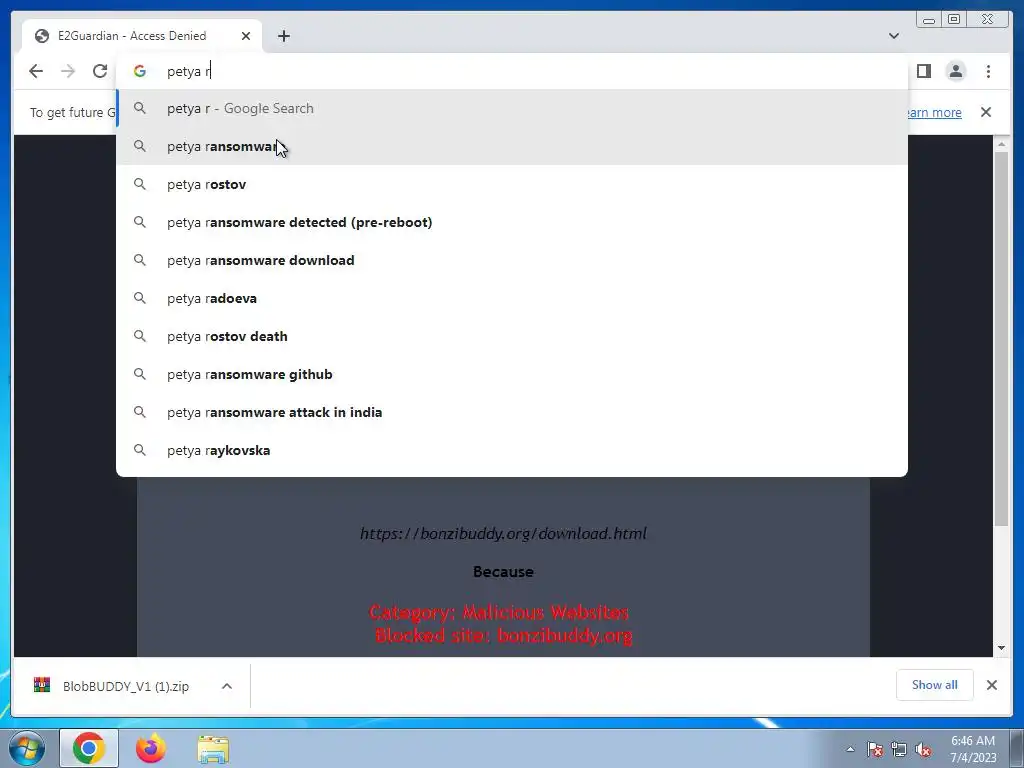1024x768 pixels.
Task: Go back using the back arrow
Action: point(36,71)
